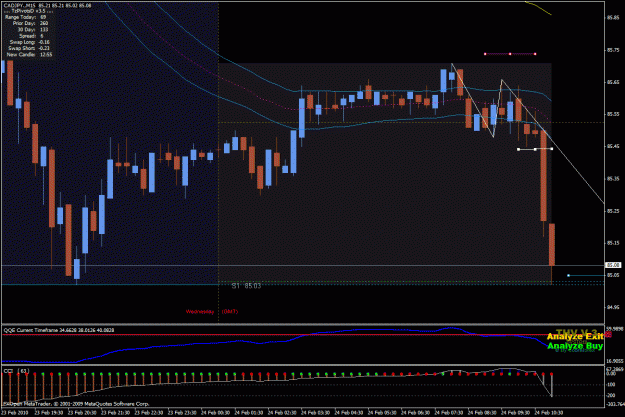
Task: Click the 'Spread:' info label
Action: coord(28,36)
